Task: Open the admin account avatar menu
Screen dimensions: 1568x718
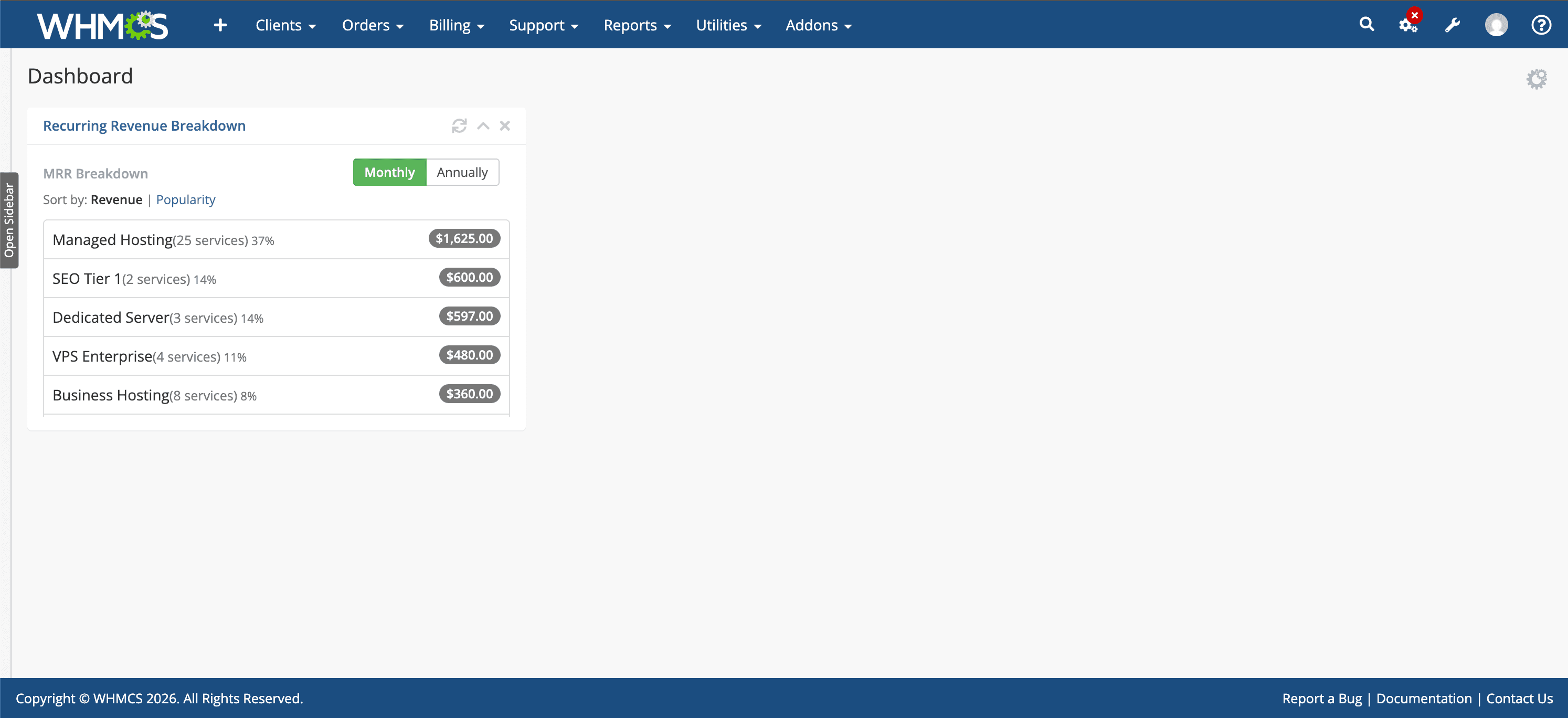Action: coord(1496,25)
